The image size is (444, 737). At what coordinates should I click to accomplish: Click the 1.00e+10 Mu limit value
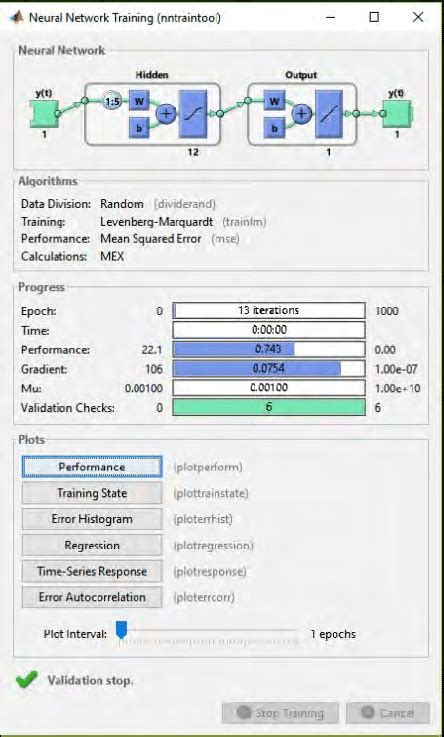pos(397,389)
